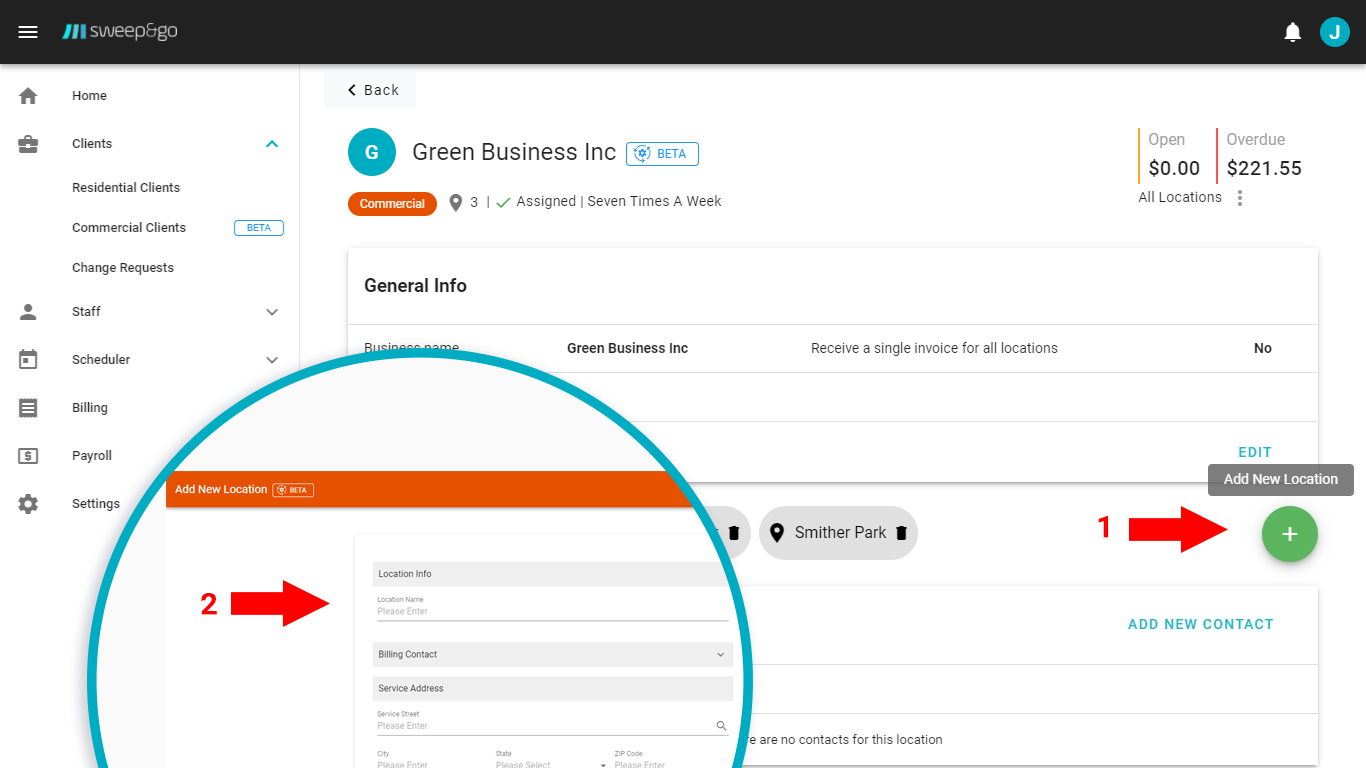Screen dimensions: 1366x768
Task: Open Residential Clients page
Action: tap(126, 188)
